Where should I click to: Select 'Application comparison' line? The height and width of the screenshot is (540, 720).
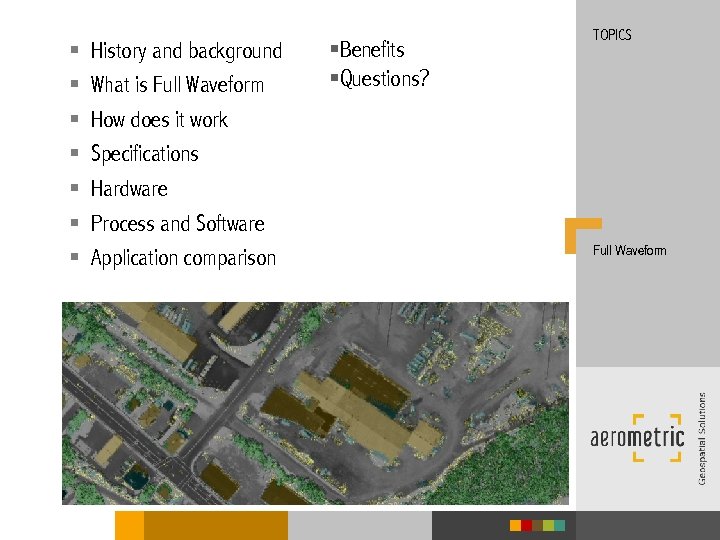pyautogui.click(x=183, y=258)
